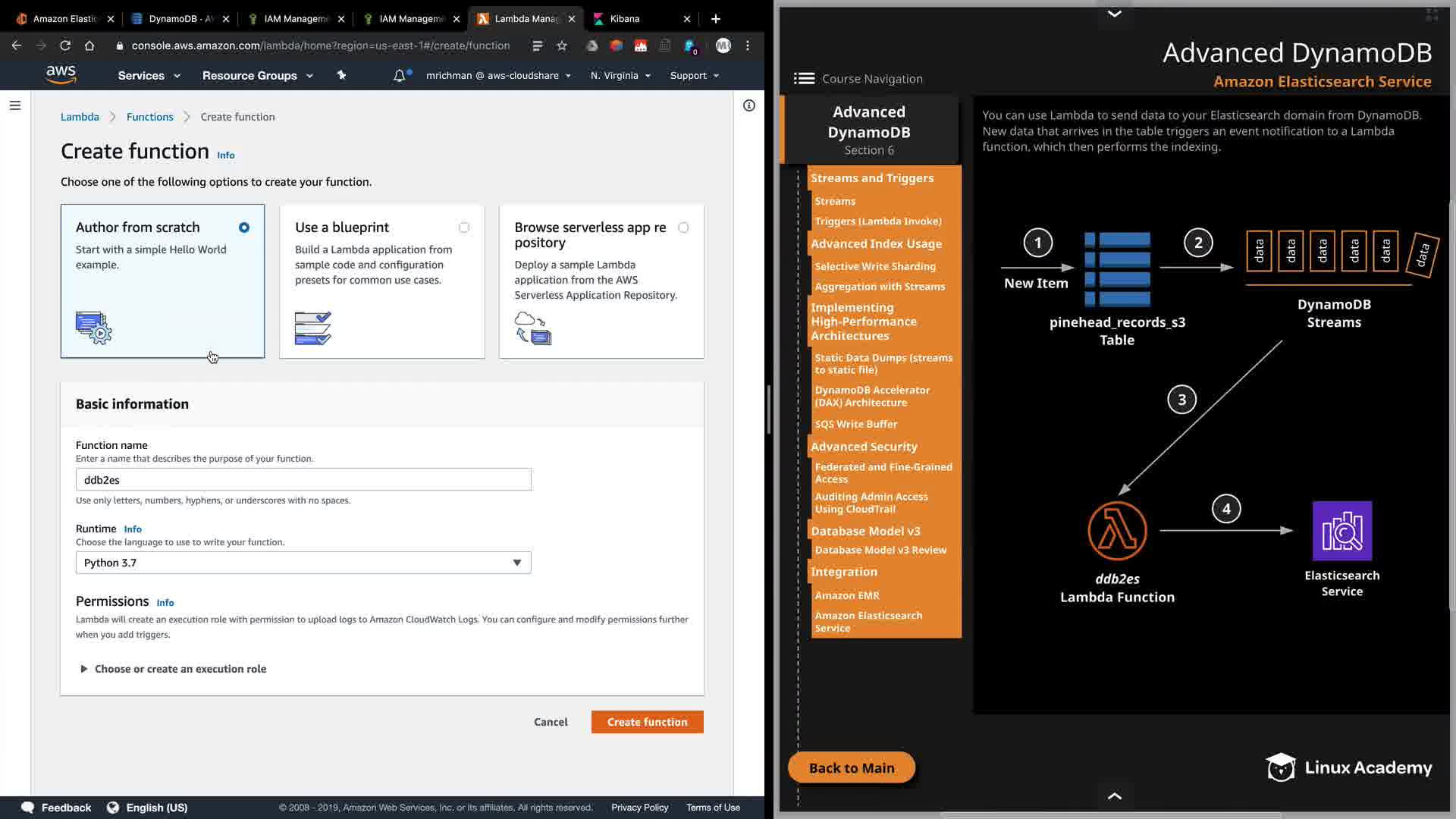Click the vertical scrollbar of the course panel
Screen dimensions: 1456x819
(x=1451, y=402)
